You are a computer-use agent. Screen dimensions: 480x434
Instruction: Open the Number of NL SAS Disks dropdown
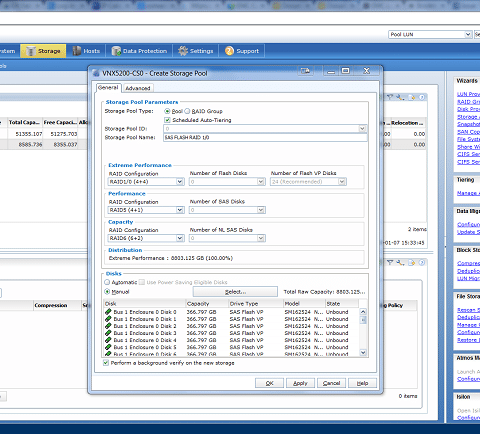coord(261,238)
